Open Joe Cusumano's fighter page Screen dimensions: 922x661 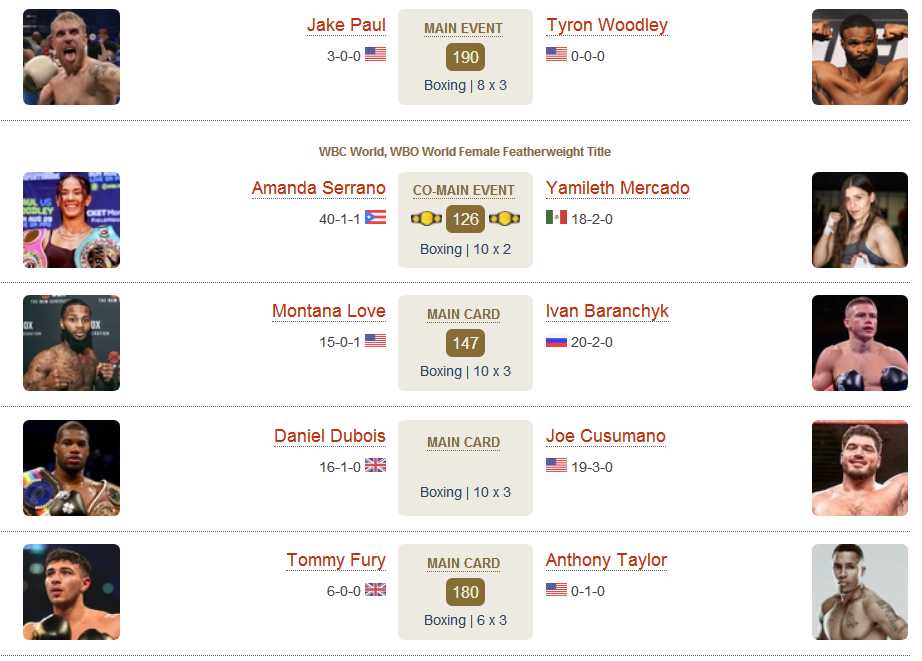(x=606, y=436)
